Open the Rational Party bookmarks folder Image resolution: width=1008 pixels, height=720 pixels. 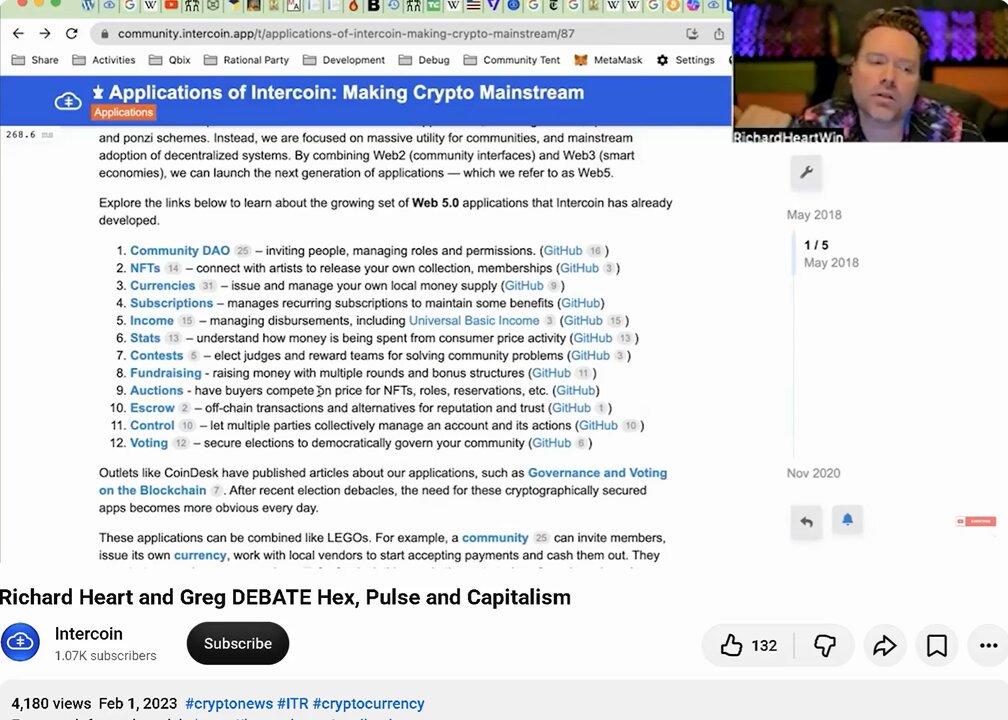246,60
